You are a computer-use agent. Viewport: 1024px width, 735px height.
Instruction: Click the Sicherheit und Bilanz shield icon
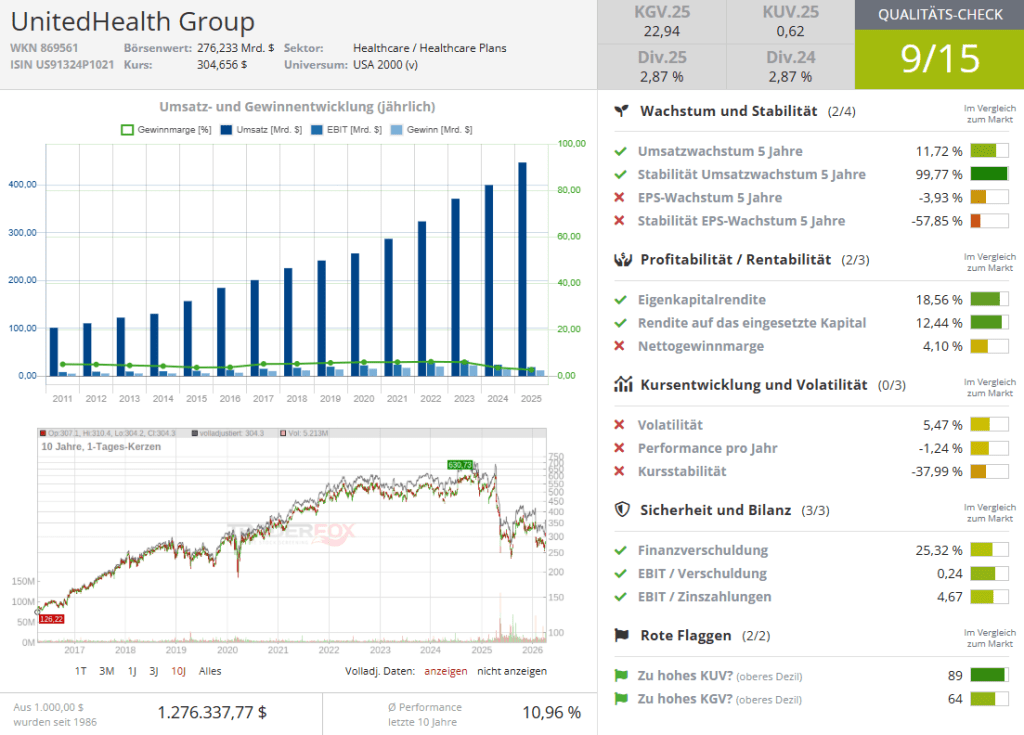(621, 510)
